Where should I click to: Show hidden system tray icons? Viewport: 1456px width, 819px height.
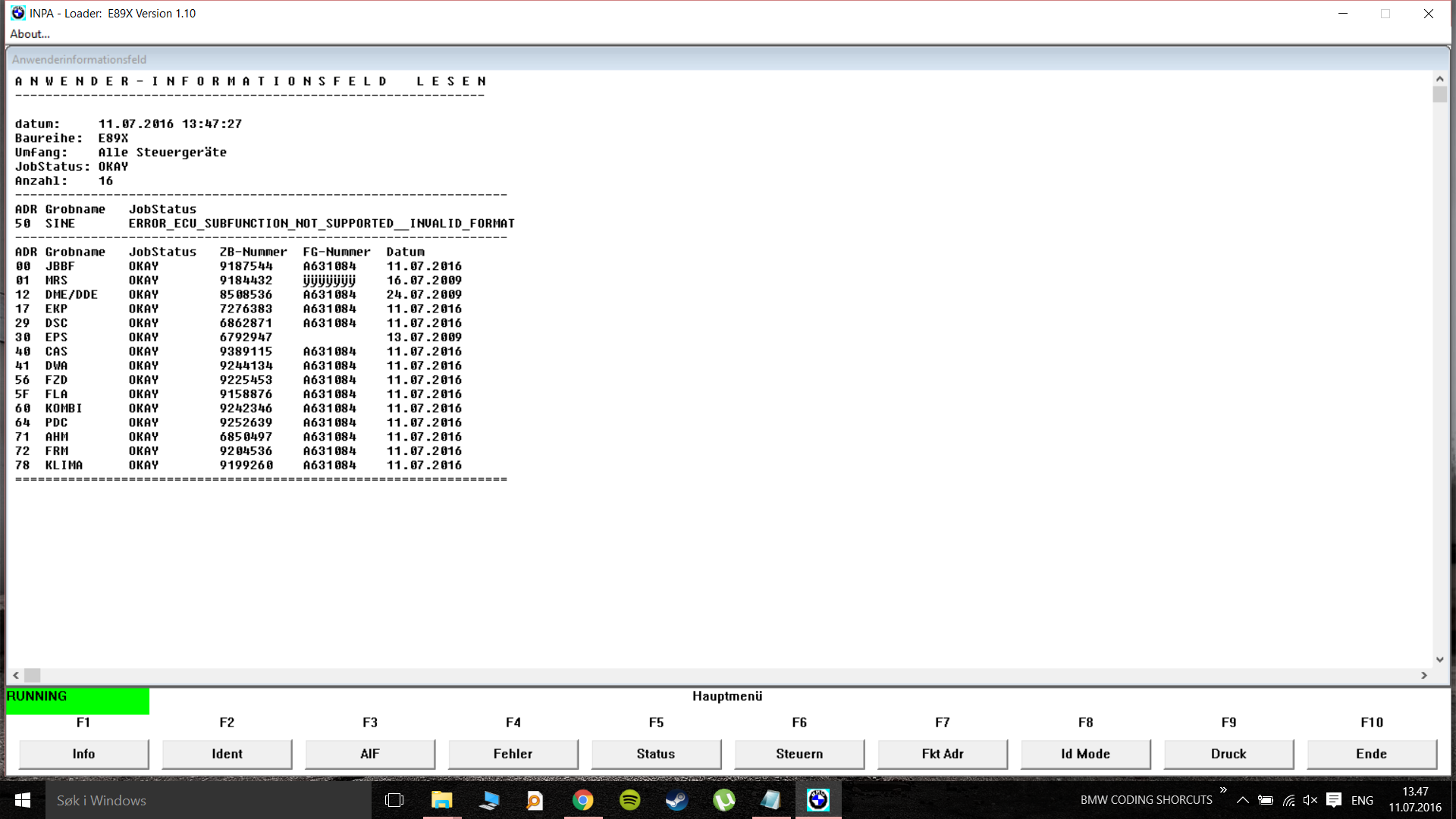click(1242, 800)
